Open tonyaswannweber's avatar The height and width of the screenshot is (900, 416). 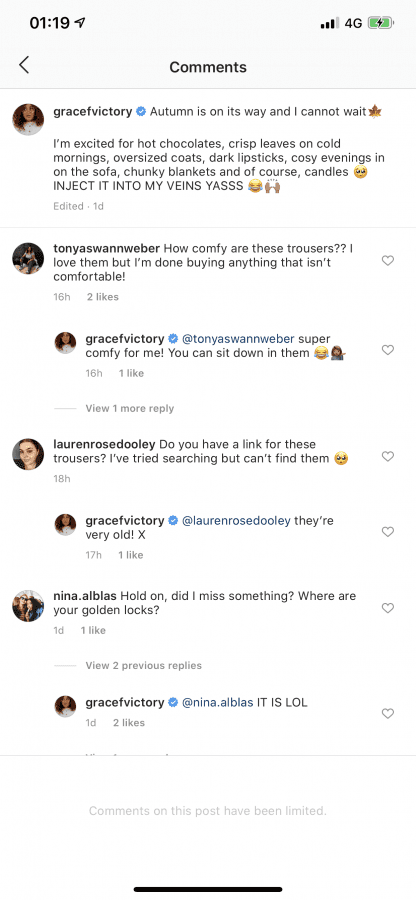tap(28, 258)
